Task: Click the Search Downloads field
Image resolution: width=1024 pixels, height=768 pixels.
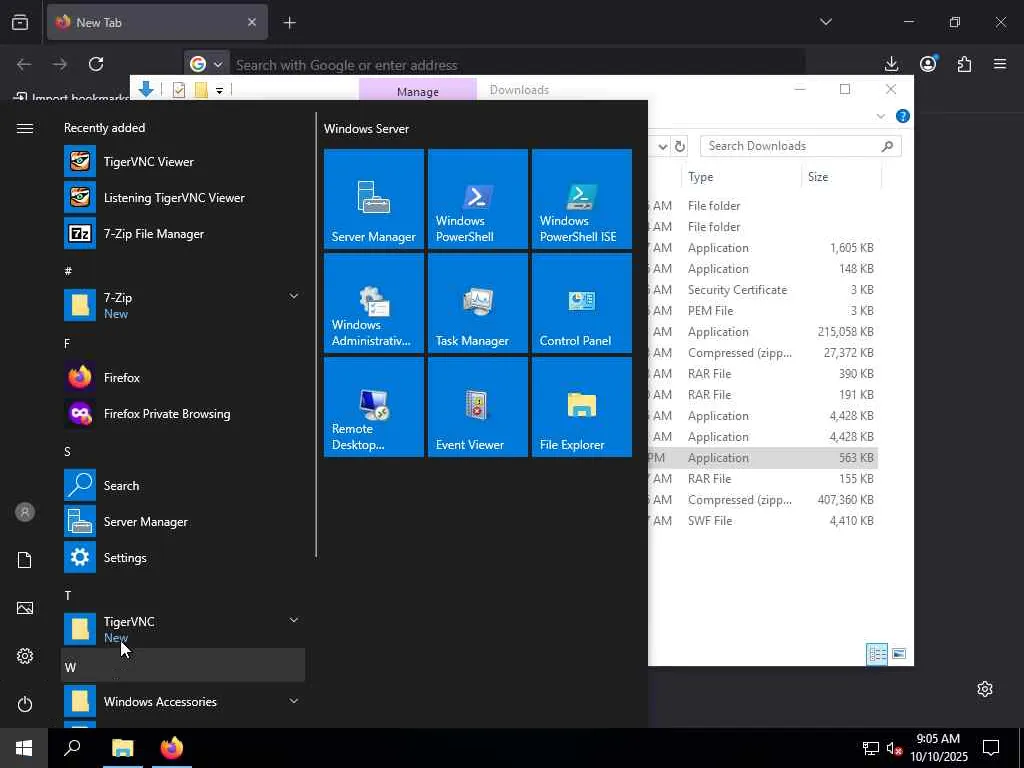Action: 801,146
